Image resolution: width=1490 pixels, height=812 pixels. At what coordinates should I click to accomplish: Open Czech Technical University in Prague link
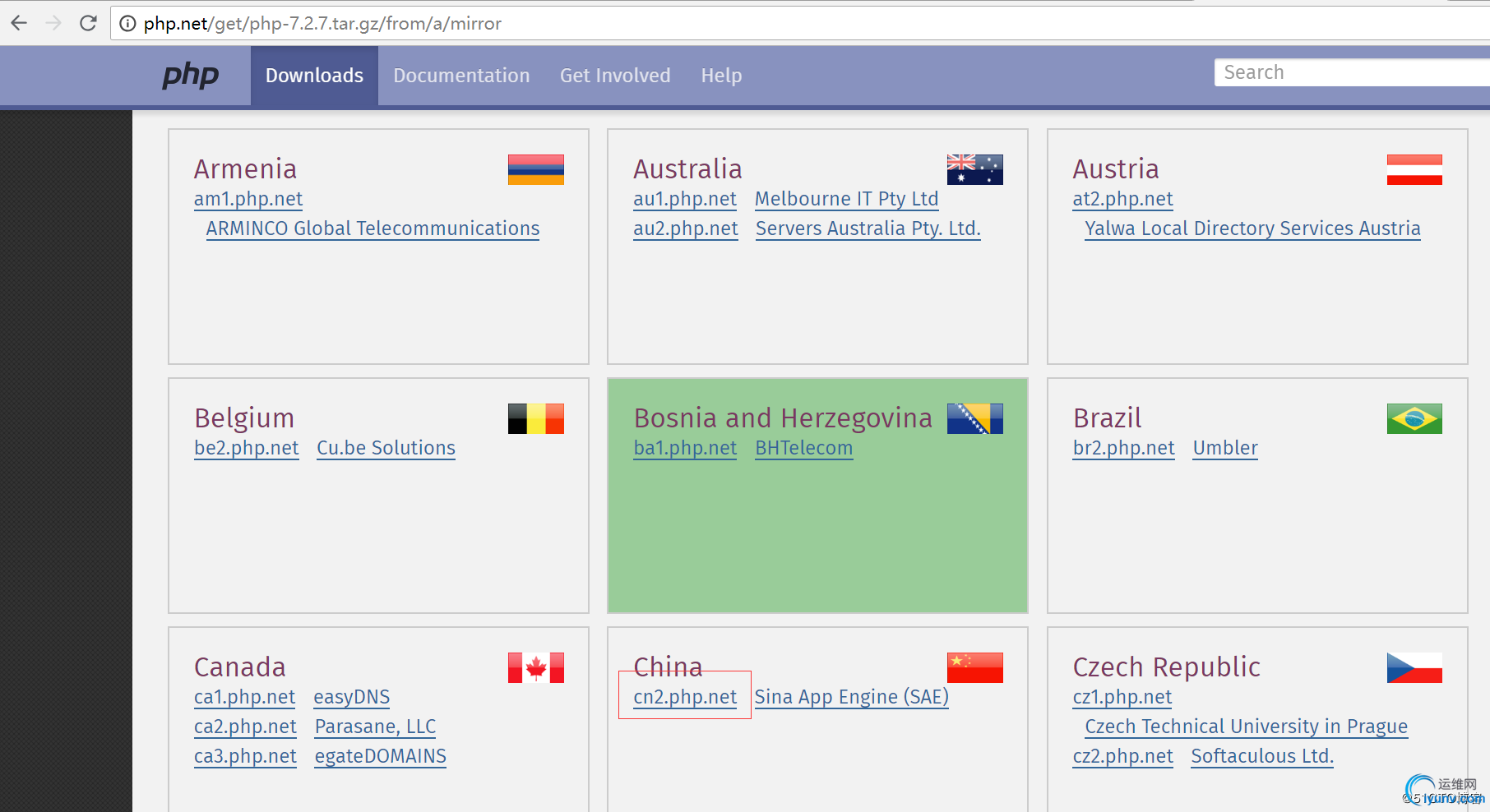click(x=1247, y=727)
